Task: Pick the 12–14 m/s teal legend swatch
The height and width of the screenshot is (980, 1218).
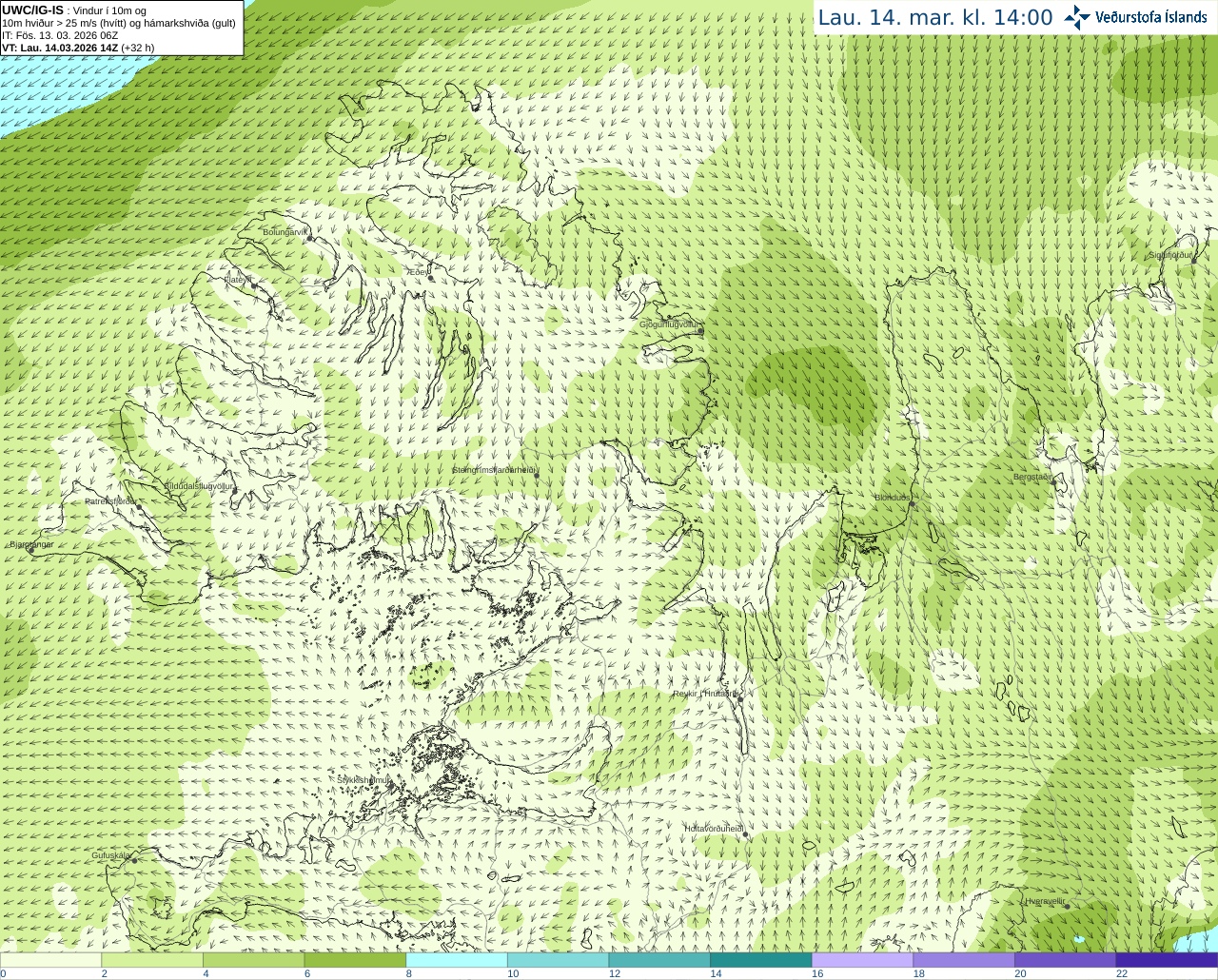Action: [x=659, y=960]
